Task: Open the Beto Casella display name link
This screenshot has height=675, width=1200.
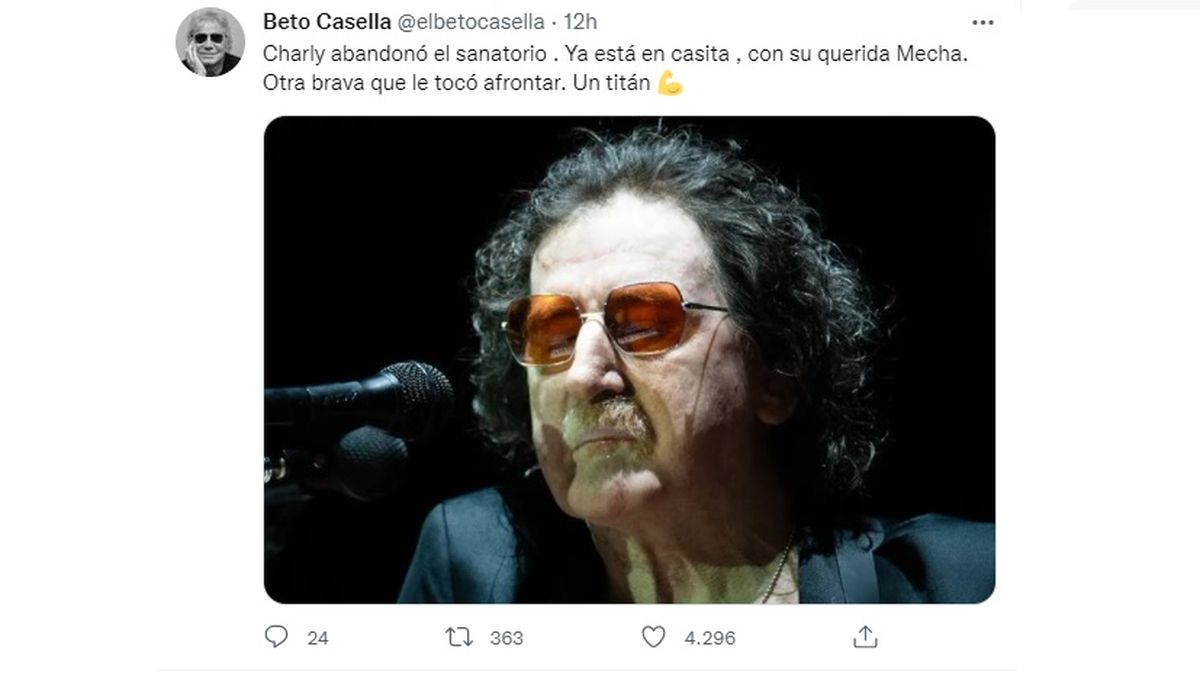Action: 328,21
